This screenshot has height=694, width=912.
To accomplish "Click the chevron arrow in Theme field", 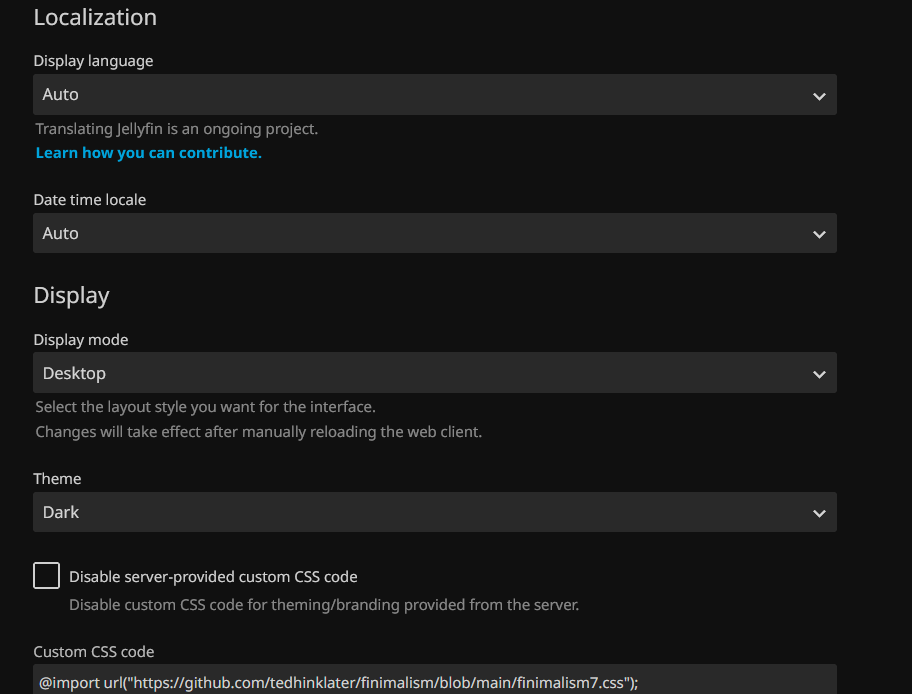I will pyautogui.click(x=819, y=513).
